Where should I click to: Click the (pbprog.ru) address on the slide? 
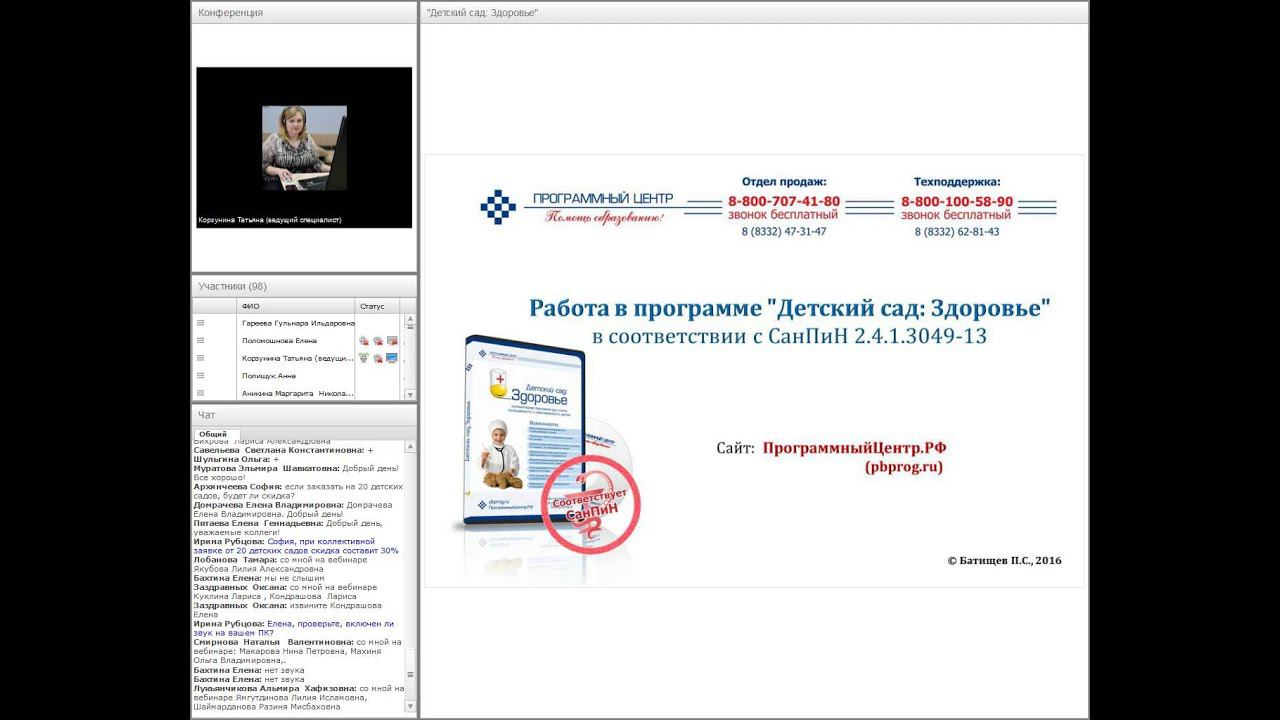[904, 467]
